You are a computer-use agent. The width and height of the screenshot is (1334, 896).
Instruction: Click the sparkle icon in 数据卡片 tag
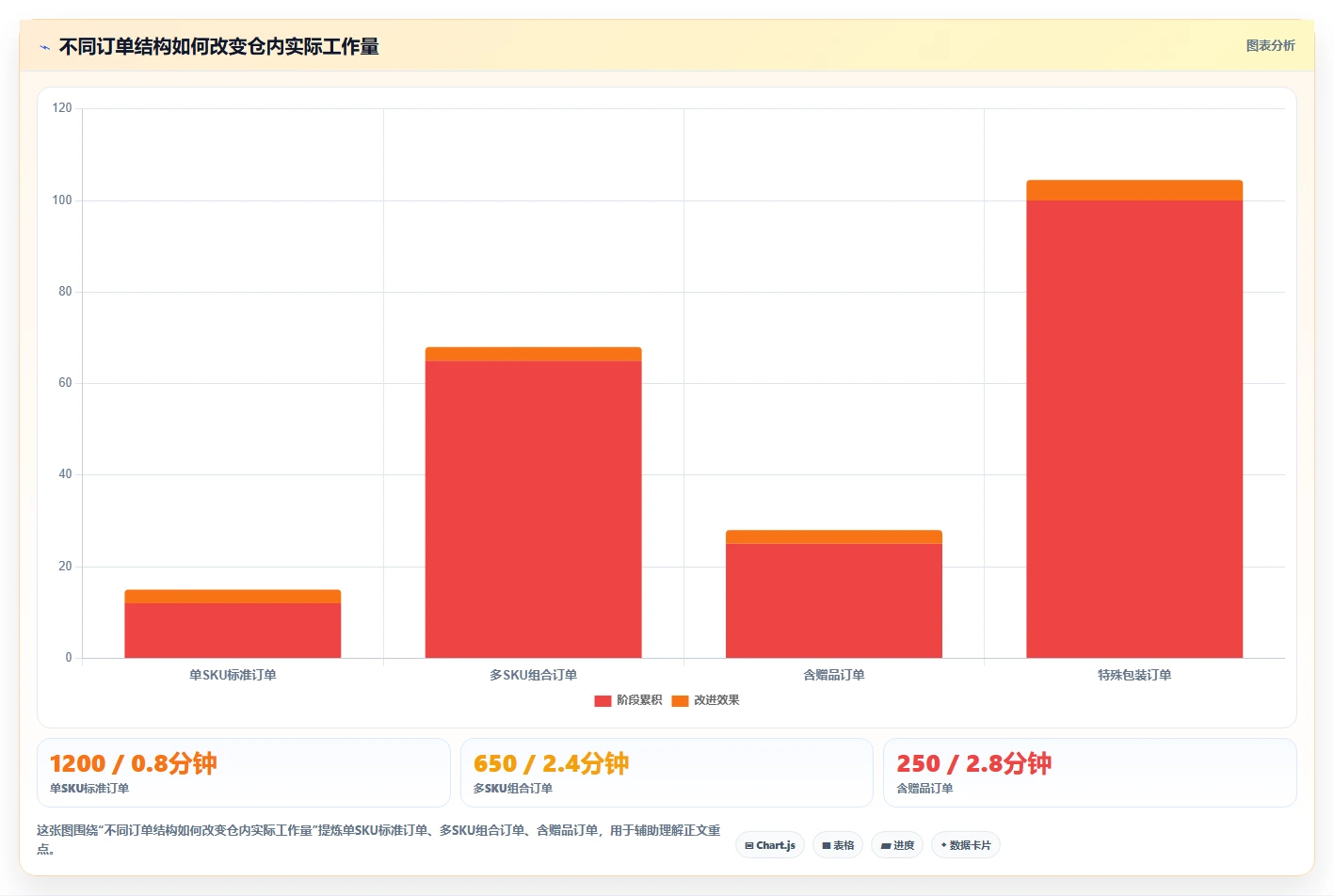click(944, 845)
